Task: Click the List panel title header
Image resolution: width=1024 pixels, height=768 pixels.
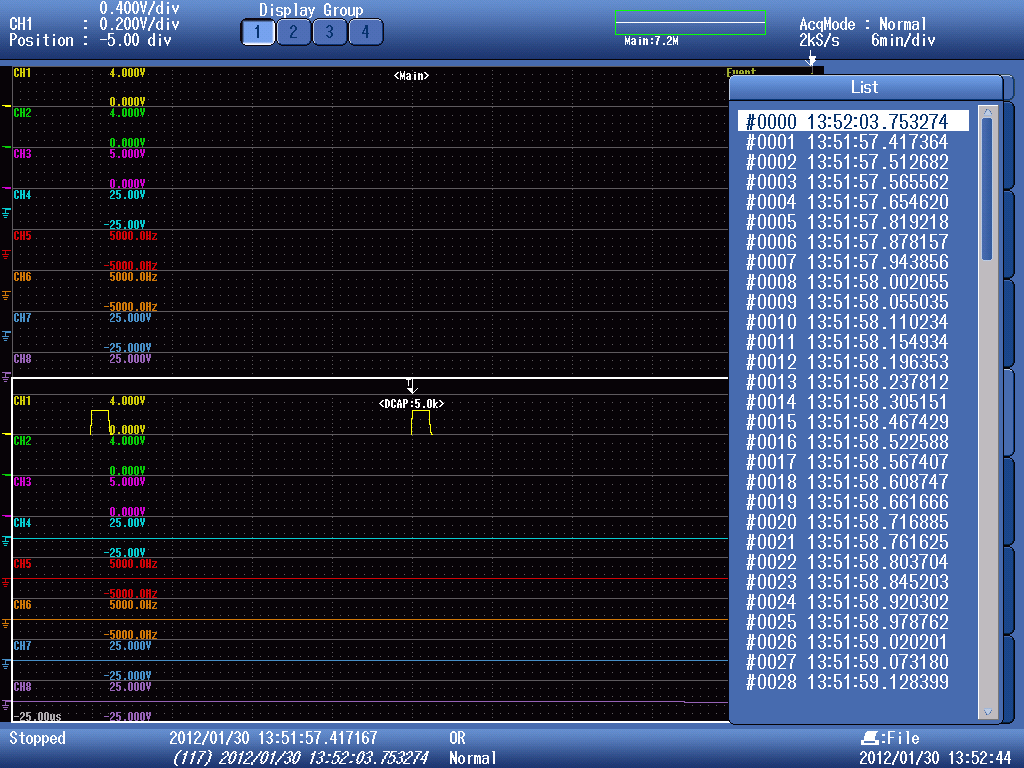Action: 864,87
